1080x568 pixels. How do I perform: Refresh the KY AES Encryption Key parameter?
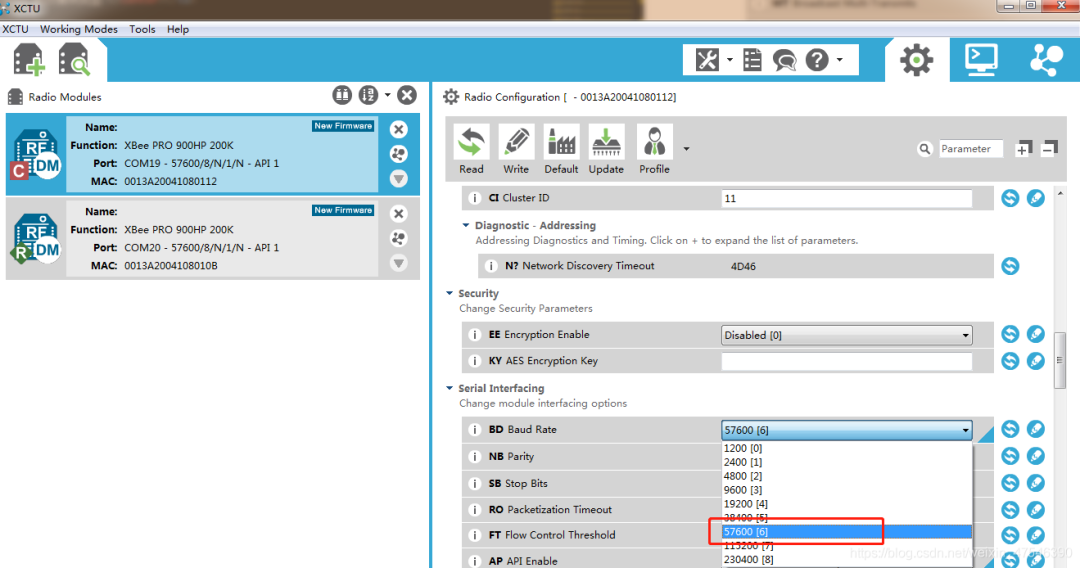coord(1010,361)
